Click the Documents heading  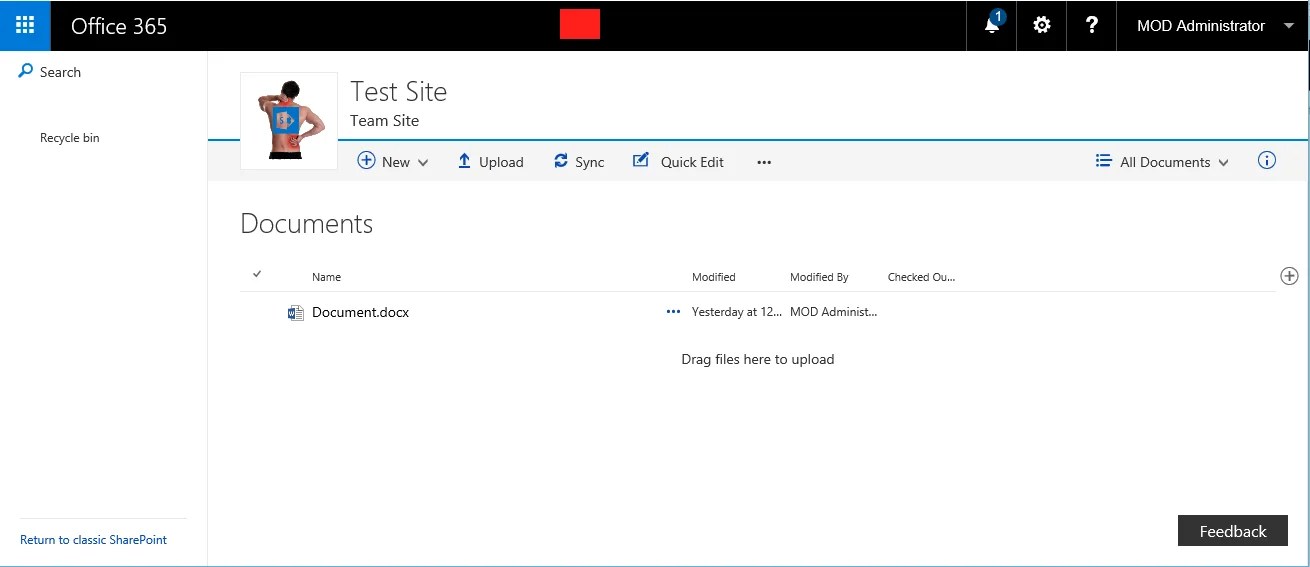point(307,224)
